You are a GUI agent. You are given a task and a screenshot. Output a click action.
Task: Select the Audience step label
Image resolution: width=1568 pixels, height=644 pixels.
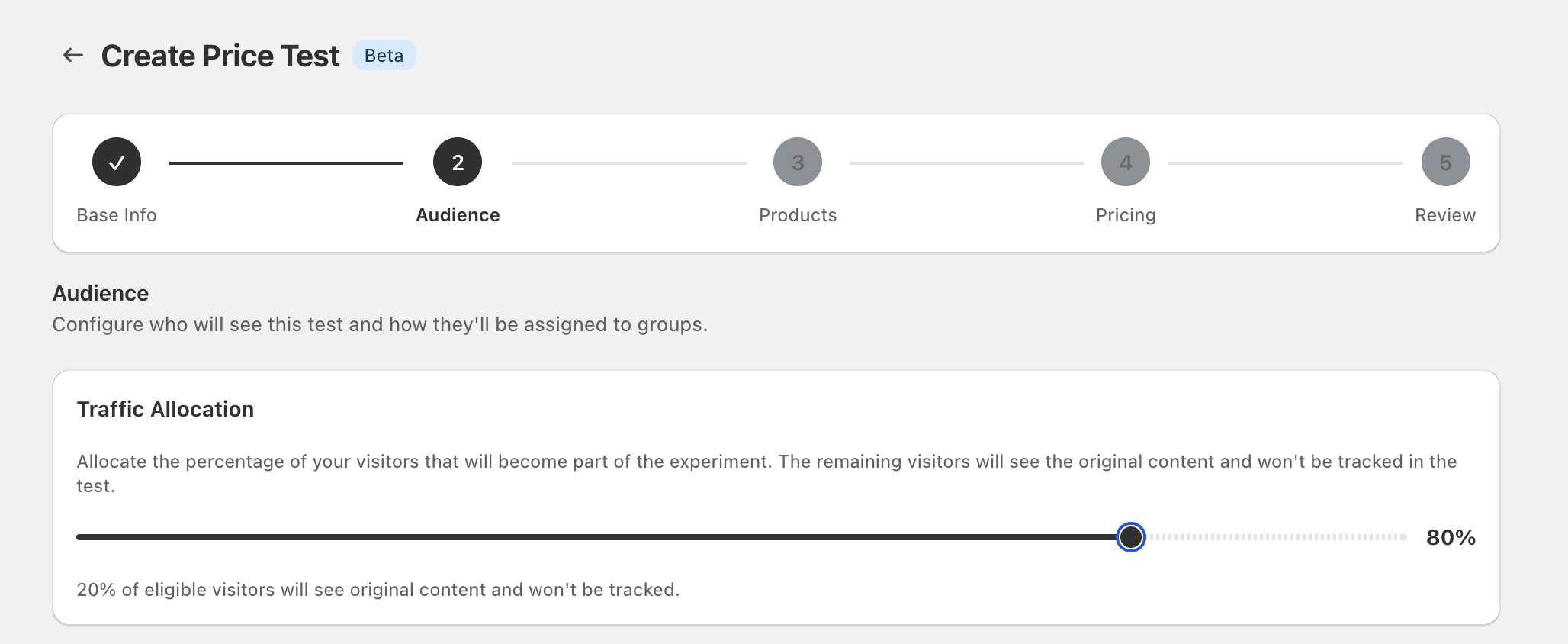coord(458,215)
